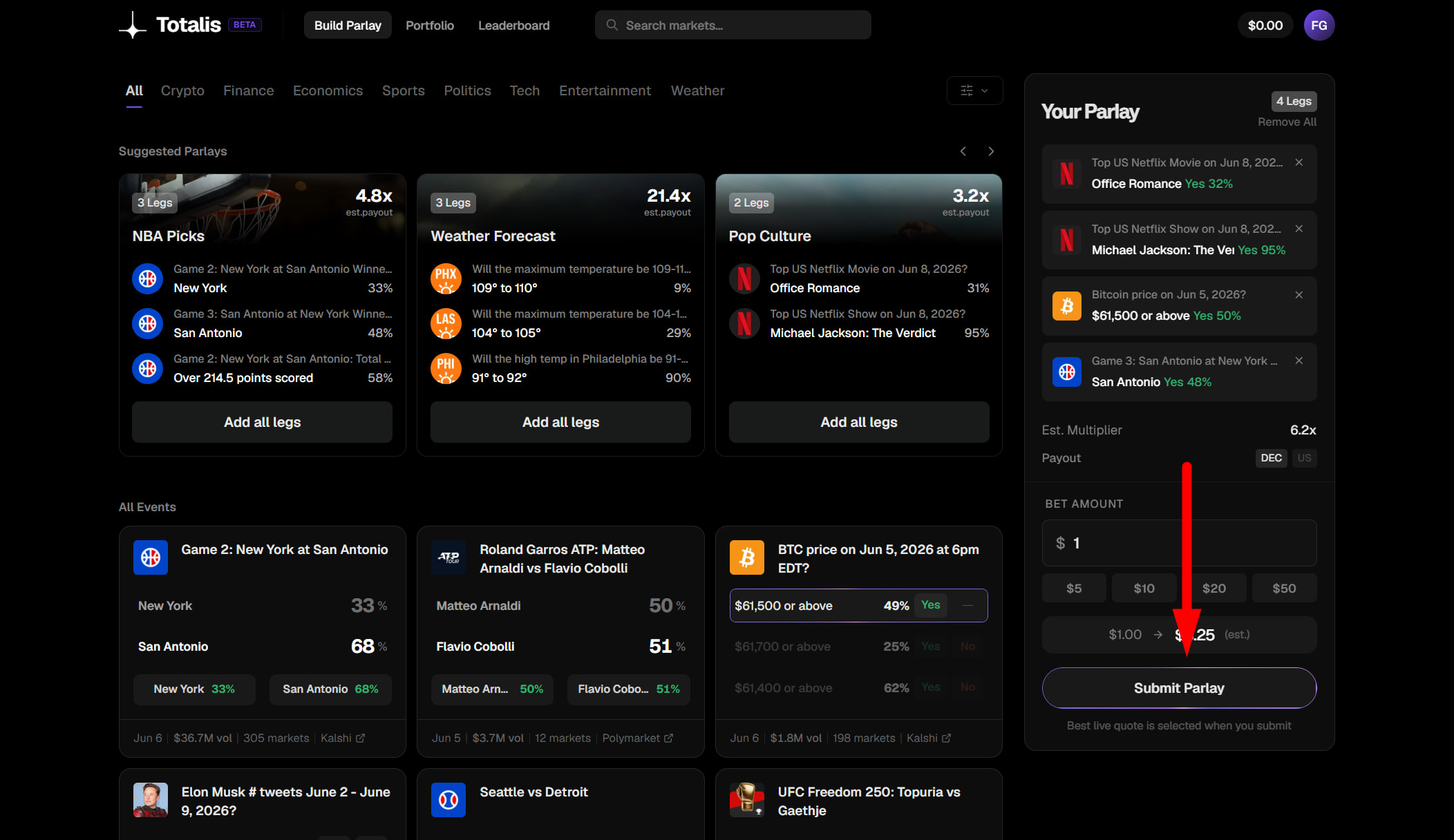
Task: Open Kalshi external link on BTC card
Action: click(946, 738)
